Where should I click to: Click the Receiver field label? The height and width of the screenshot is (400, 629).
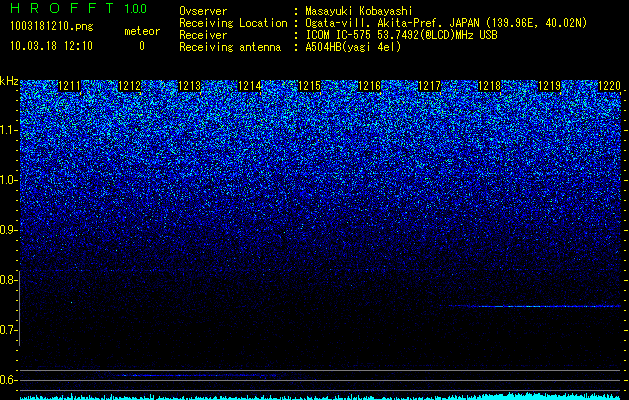[203, 35]
